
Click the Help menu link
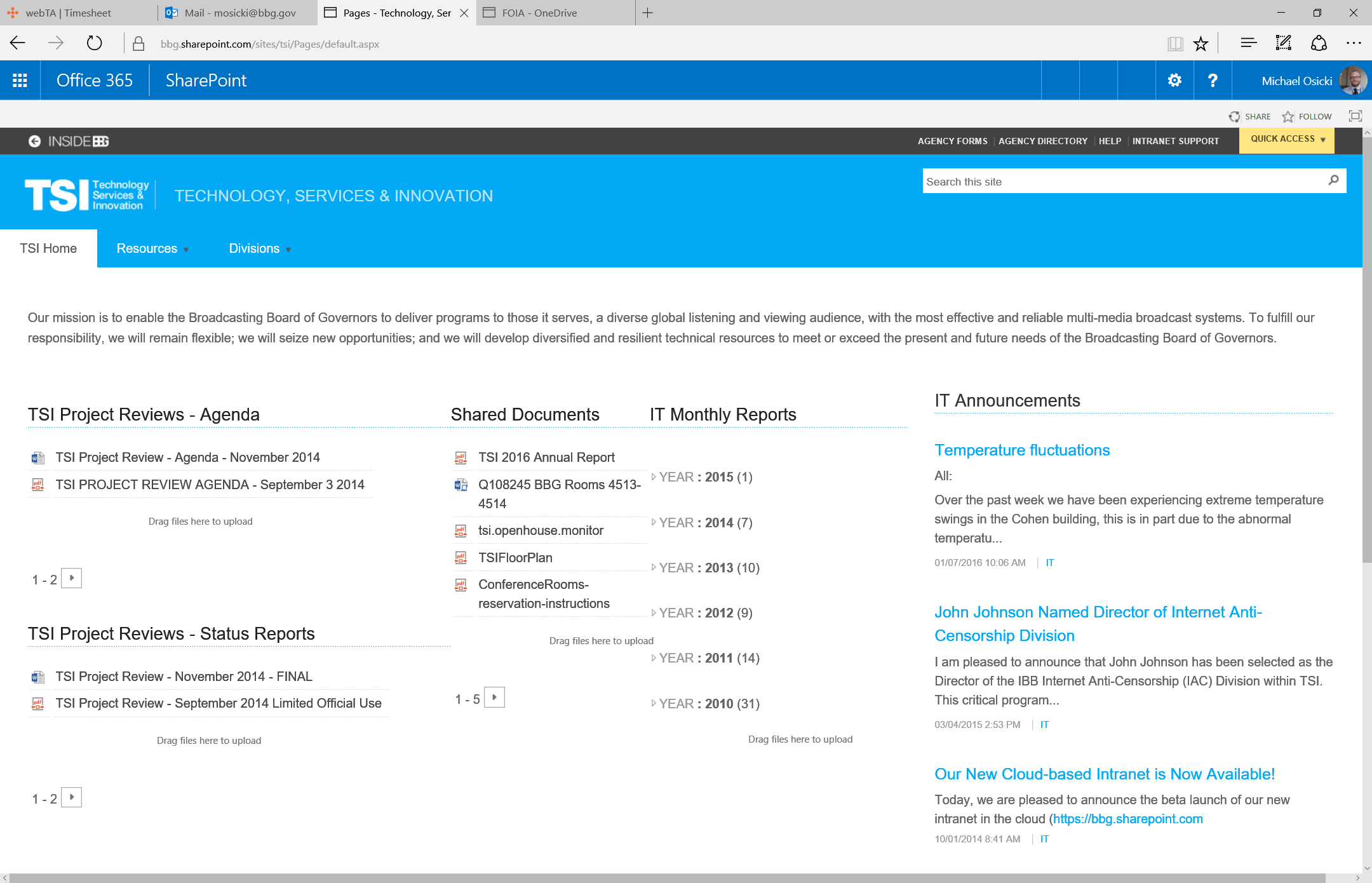coord(1110,141)
